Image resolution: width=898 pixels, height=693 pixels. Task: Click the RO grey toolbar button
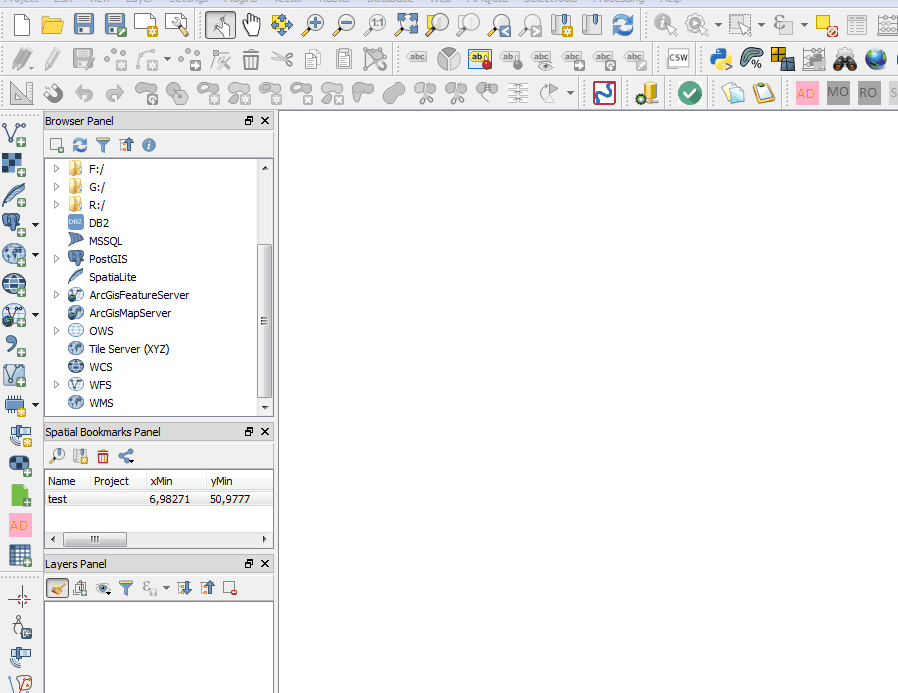(868, 93)
